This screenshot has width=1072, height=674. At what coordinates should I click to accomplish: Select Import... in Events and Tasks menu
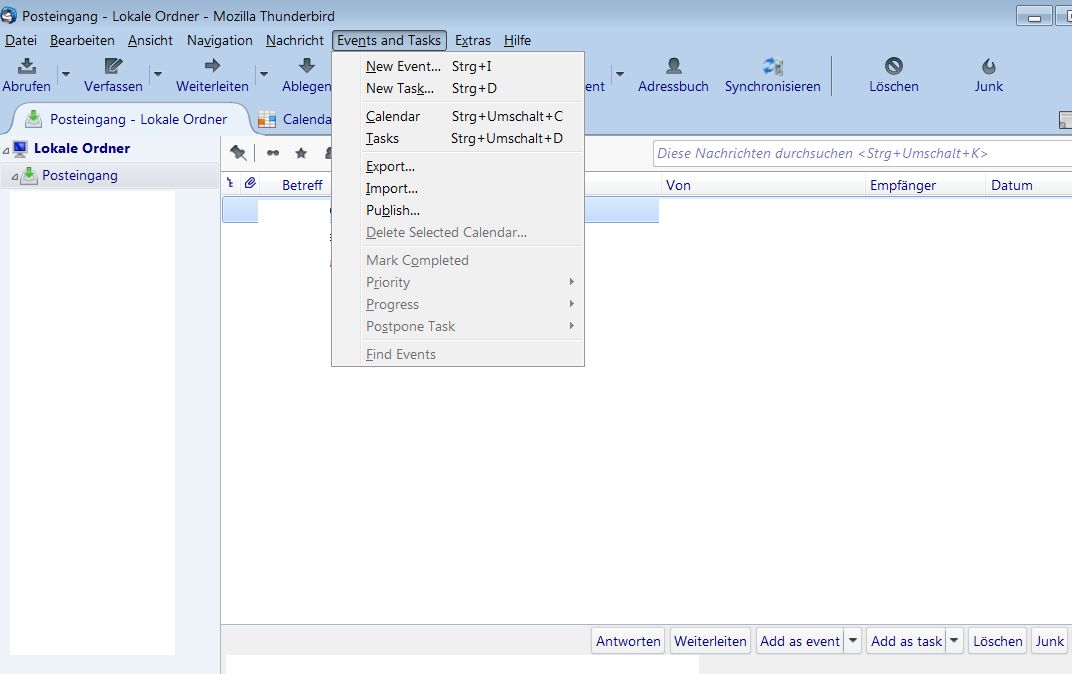click(x=392, y=188)
